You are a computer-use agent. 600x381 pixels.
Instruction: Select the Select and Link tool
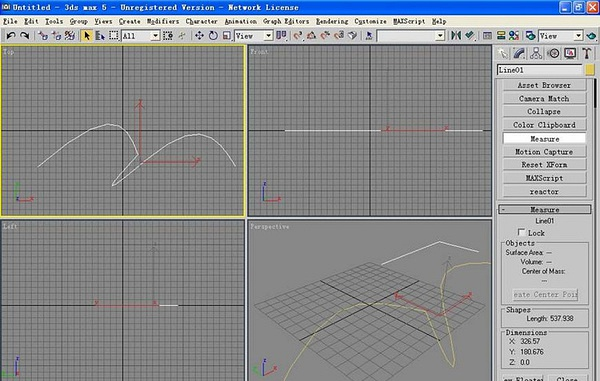pyautogui.click(x=43, y=36)
